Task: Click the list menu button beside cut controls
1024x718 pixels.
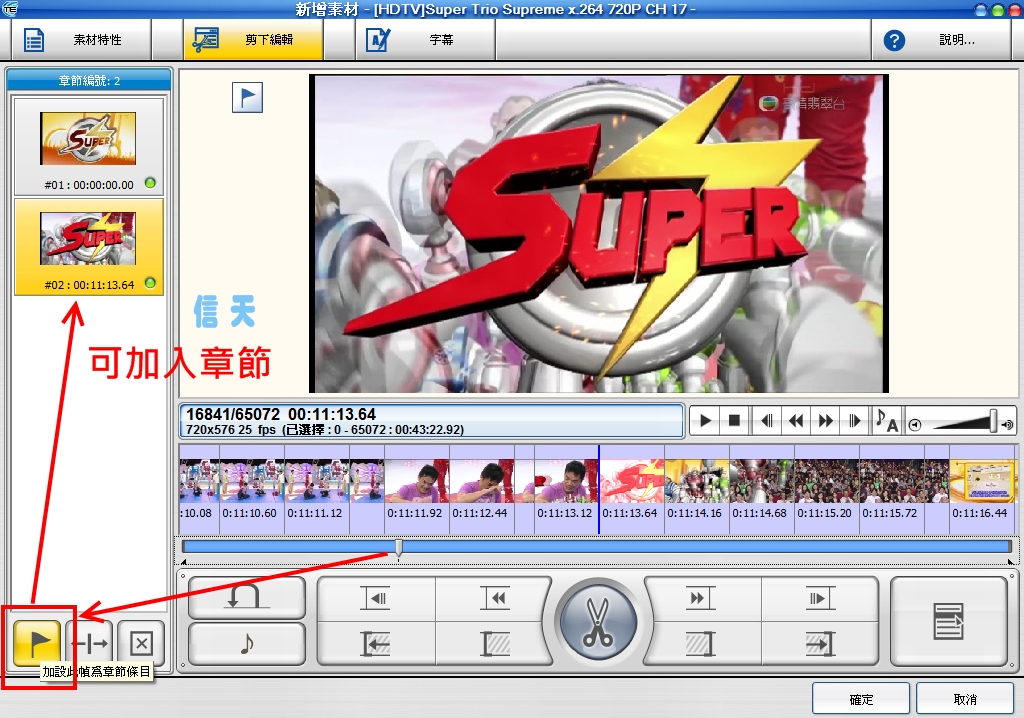Action: pos(948,621)
